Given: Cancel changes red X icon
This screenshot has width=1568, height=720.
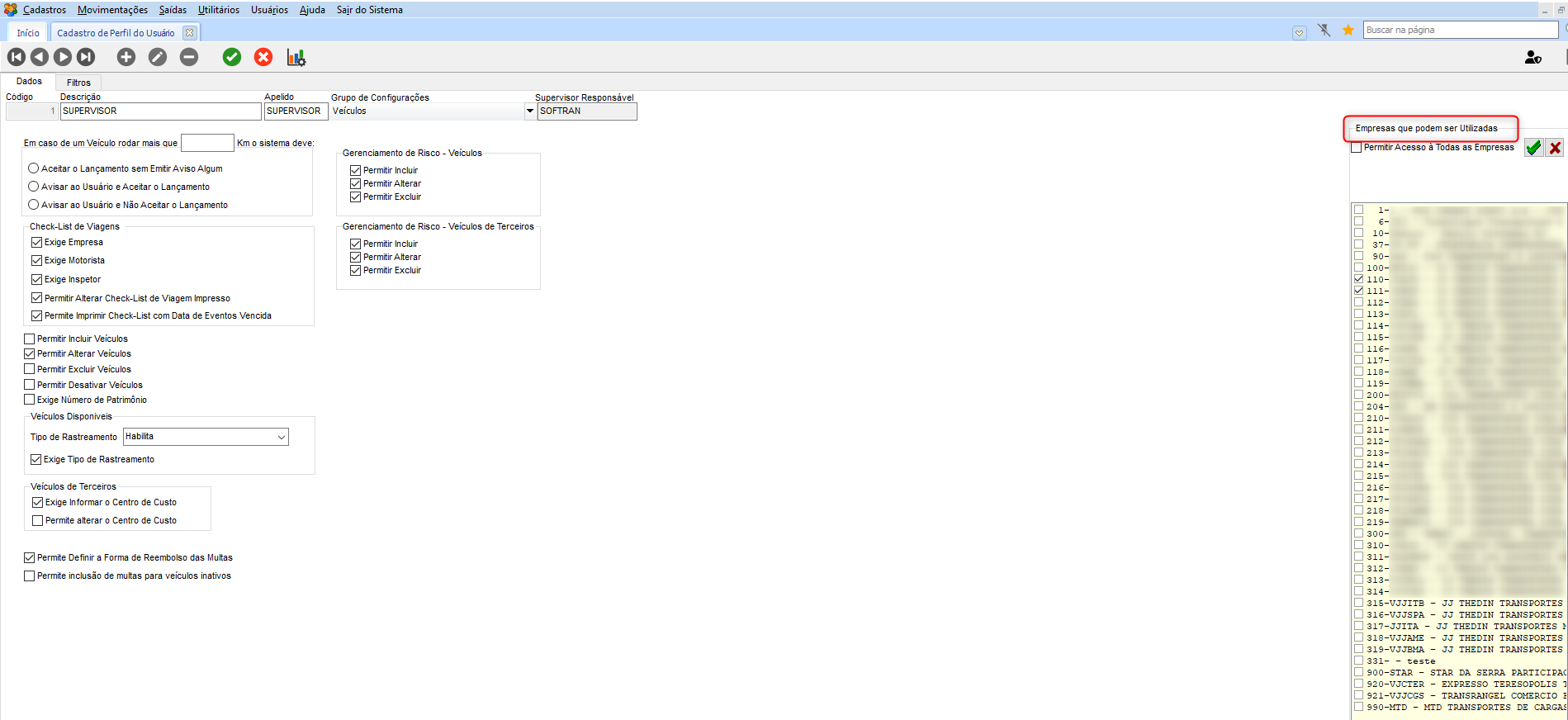Looking at the screenshot, I should [263, 57].
